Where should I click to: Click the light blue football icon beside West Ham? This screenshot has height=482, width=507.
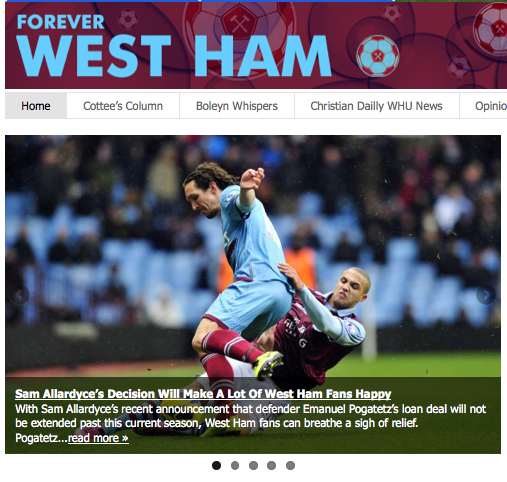[x=378, y=56]
